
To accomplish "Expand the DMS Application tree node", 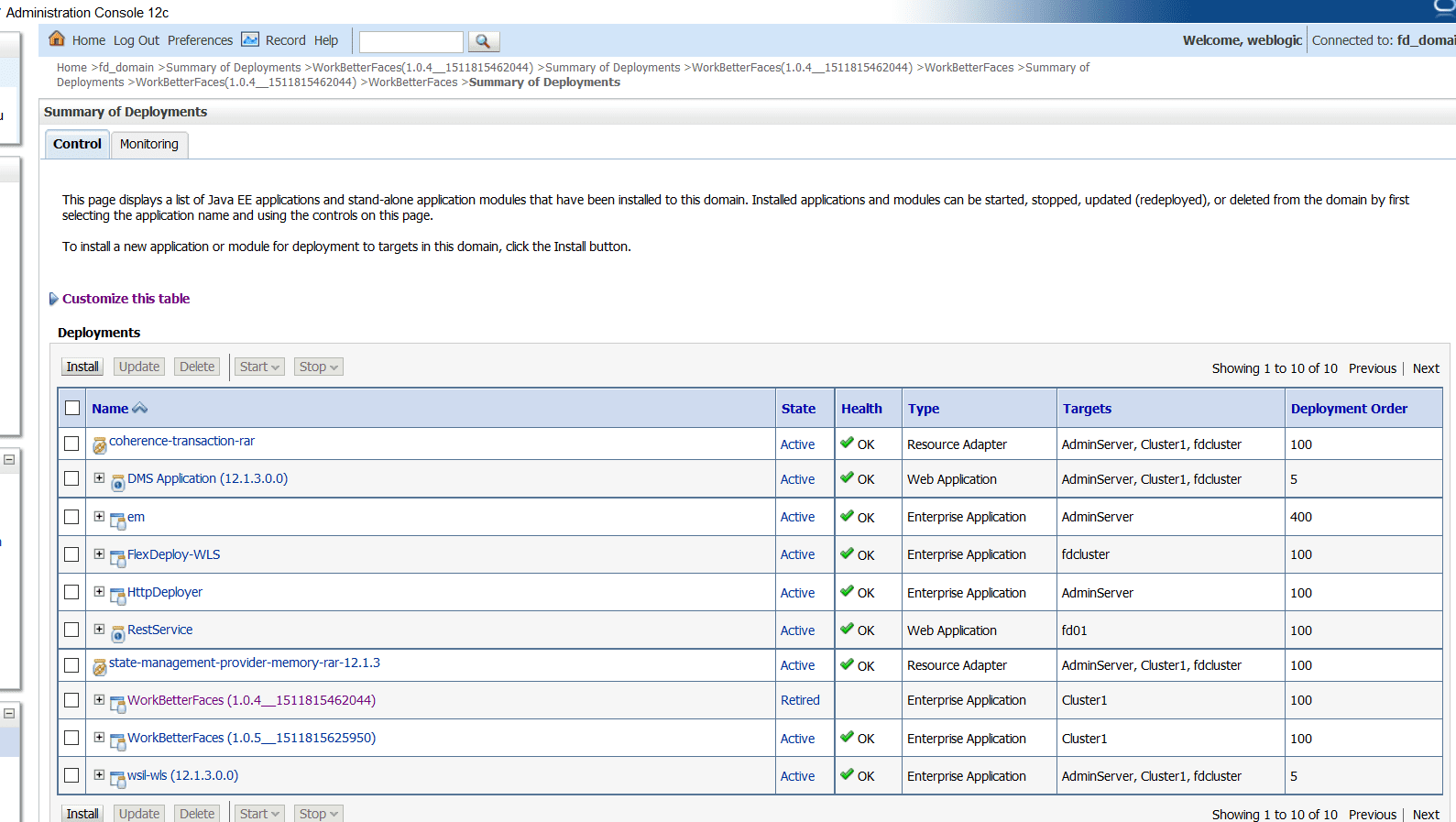I will tap(99, 477).
